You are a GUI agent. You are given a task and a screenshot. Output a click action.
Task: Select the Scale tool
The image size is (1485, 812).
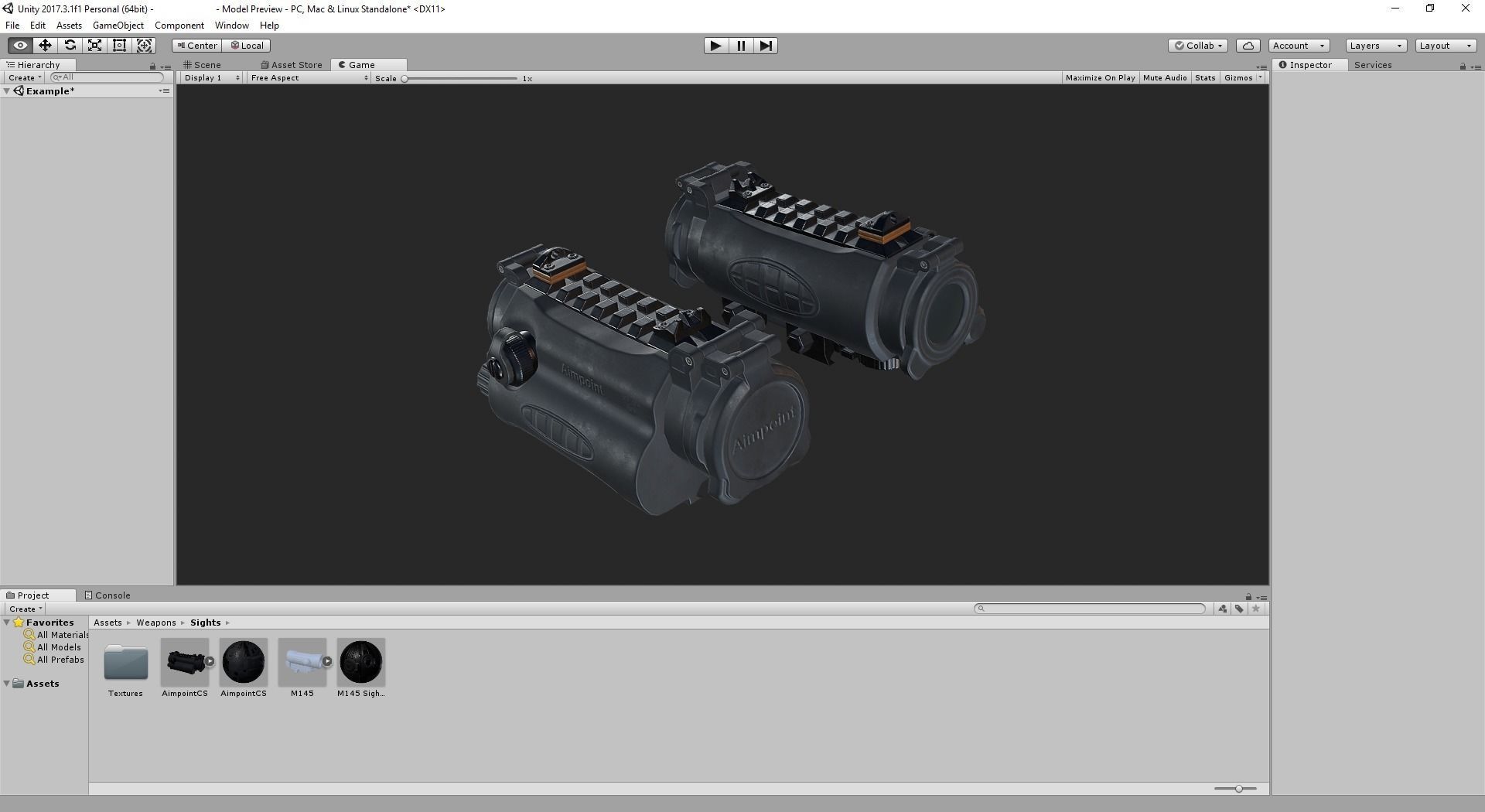pyautogui.click(x=94, y=46)
